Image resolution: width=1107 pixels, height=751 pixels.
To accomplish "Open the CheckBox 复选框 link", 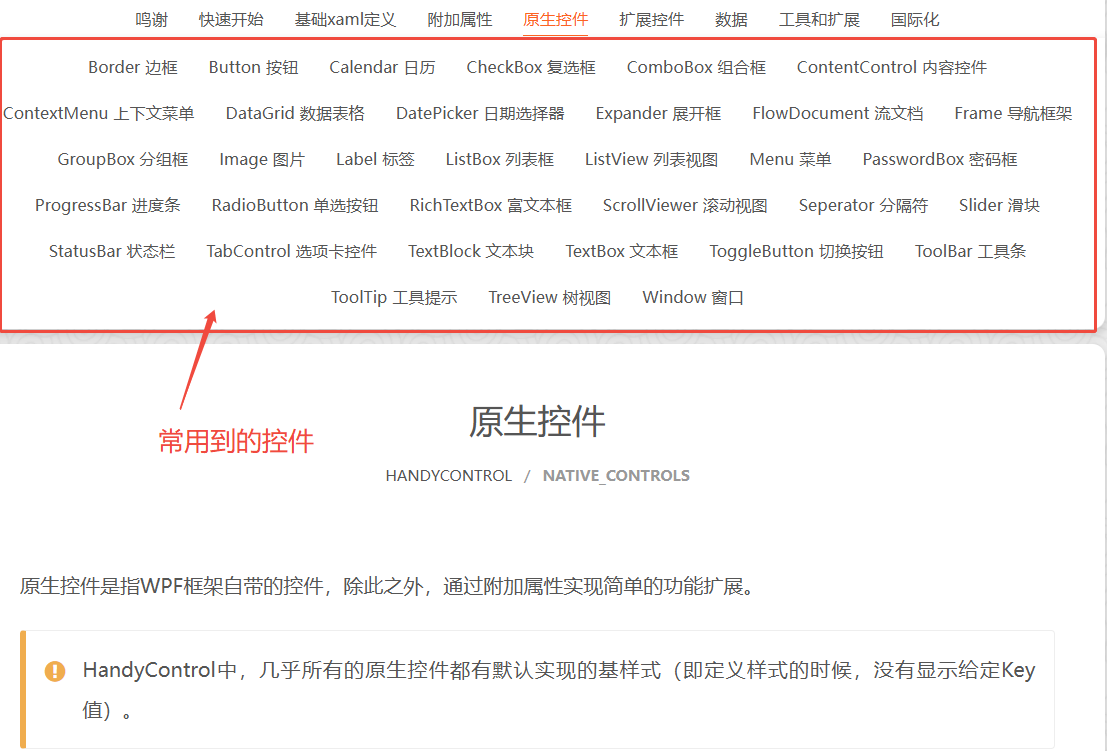I will (531, 68).
